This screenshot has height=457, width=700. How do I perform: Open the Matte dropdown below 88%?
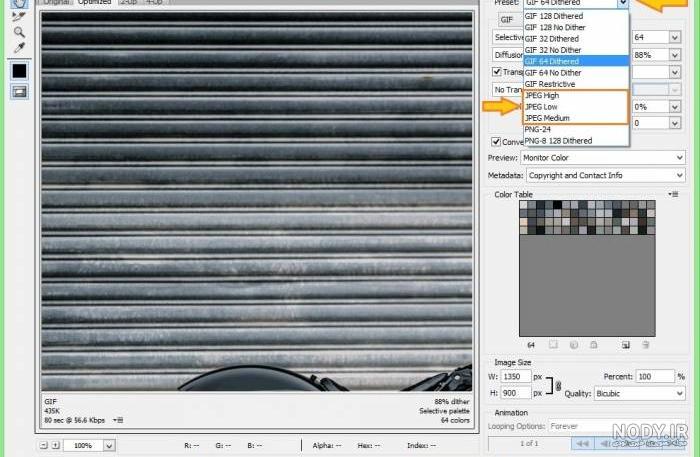(x=675, y=72)
